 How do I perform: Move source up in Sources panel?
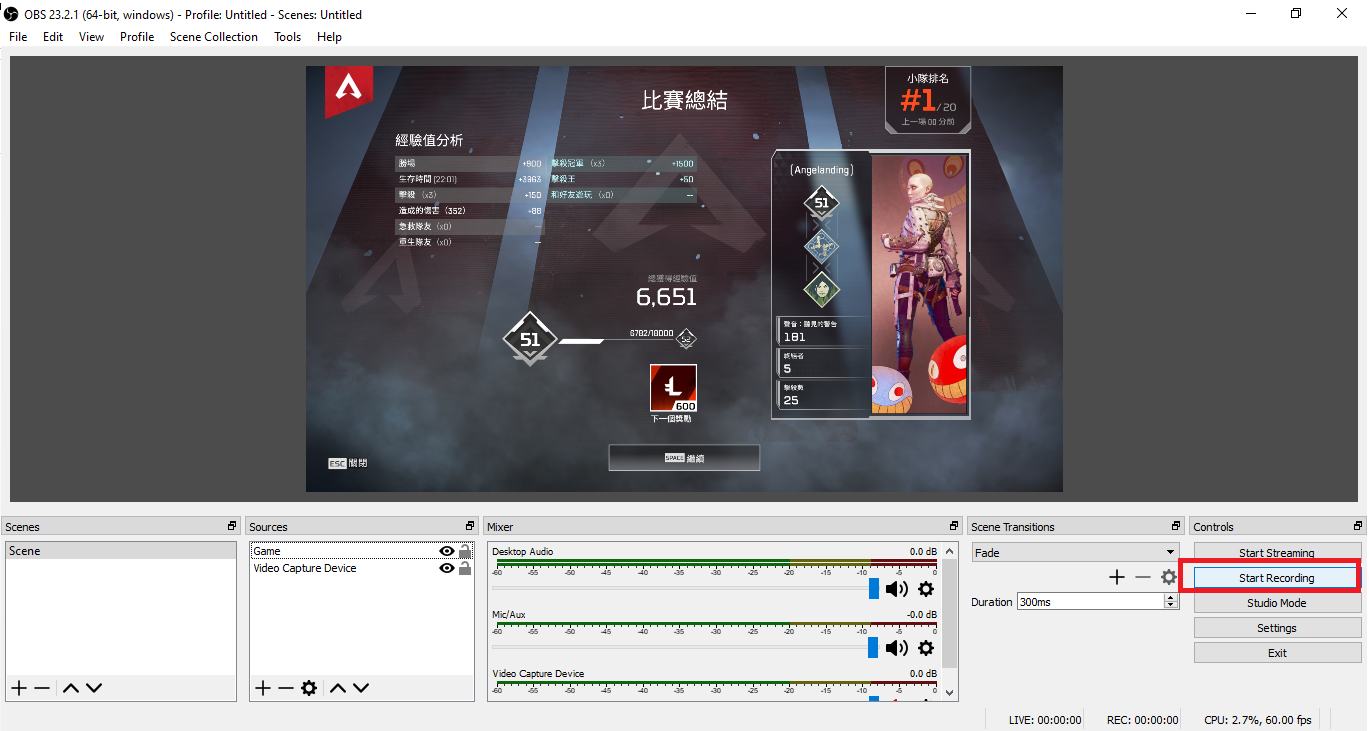point(338,688)
